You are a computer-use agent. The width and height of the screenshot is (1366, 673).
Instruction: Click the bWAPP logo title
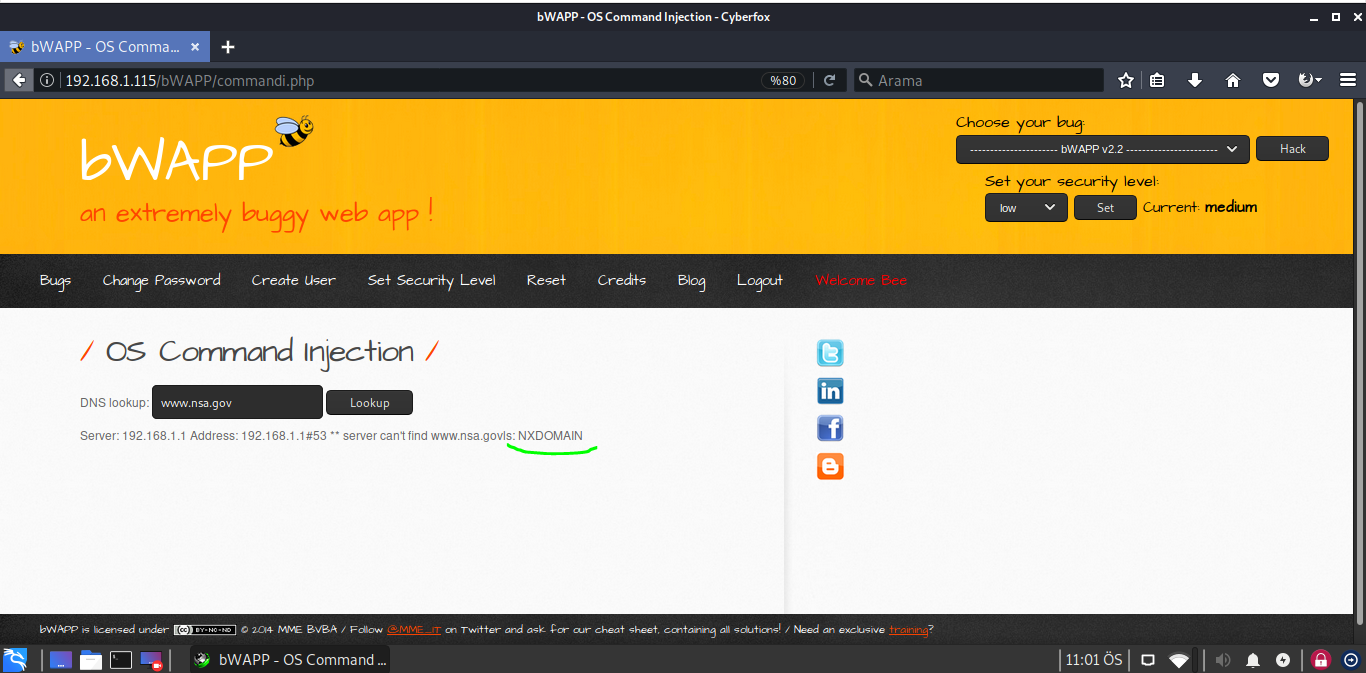coord(176,159)
